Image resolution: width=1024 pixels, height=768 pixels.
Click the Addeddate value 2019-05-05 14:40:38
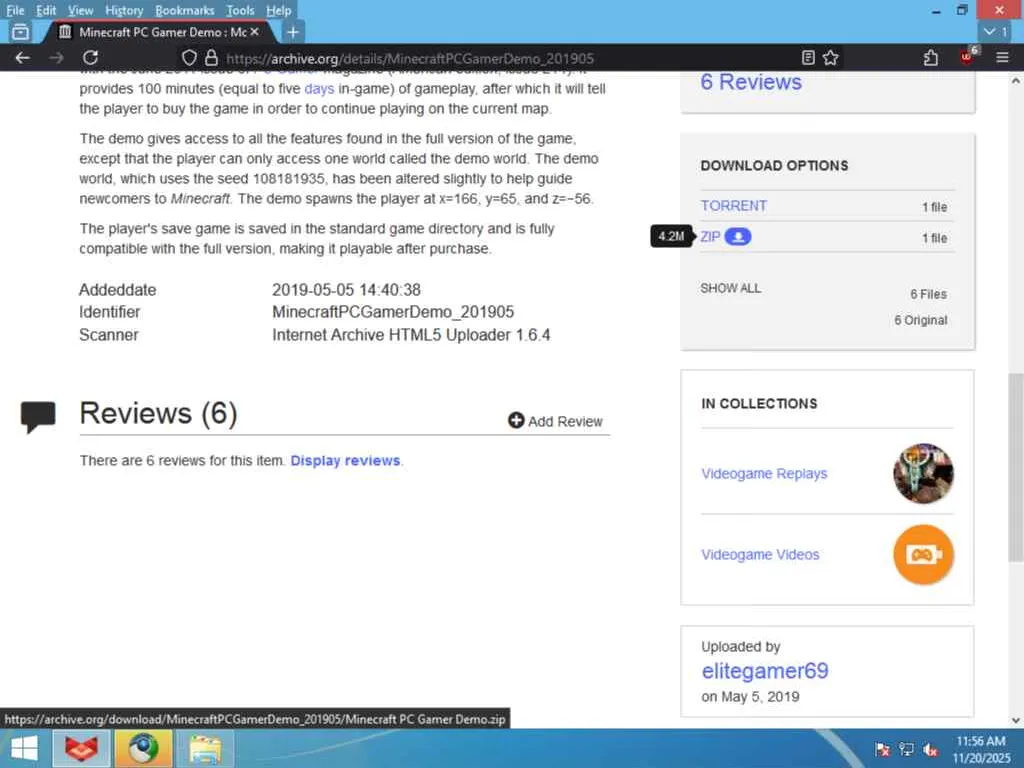(346, 289)
